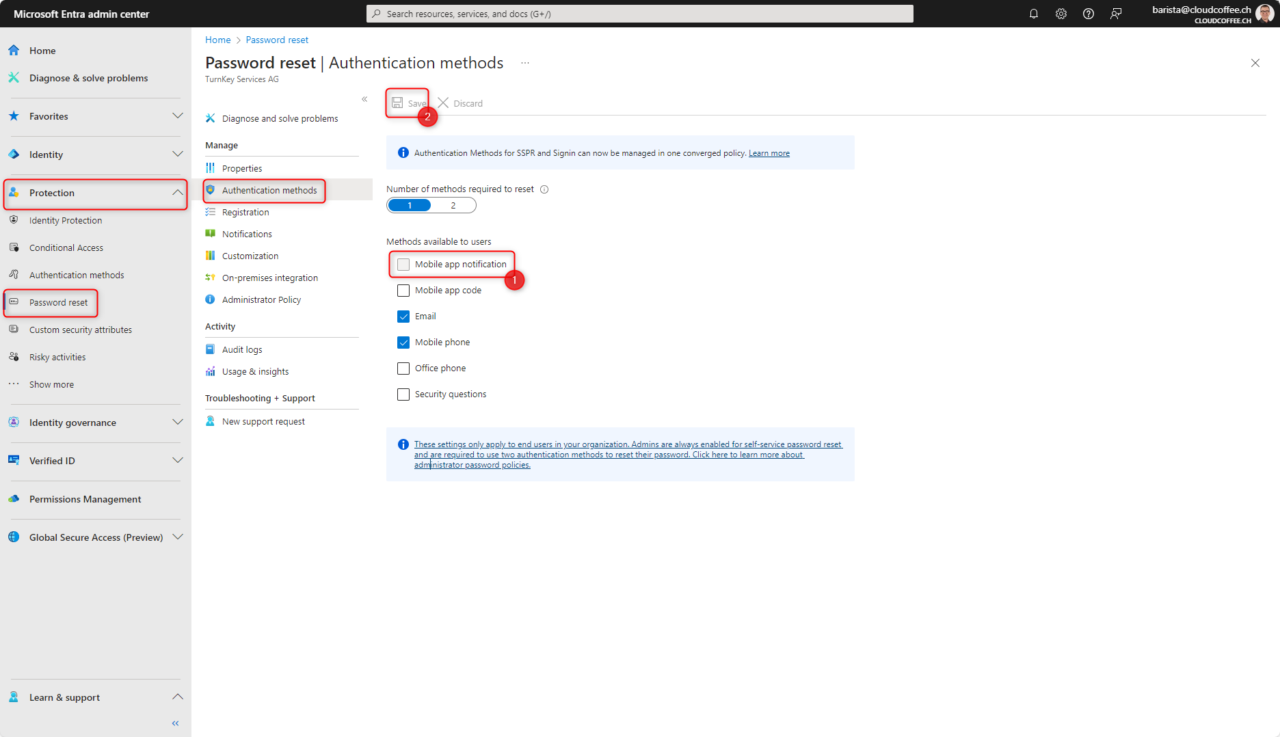1280x737 pixels.
Task: Disable the Email authentication method
Action: tap(403, 315)
